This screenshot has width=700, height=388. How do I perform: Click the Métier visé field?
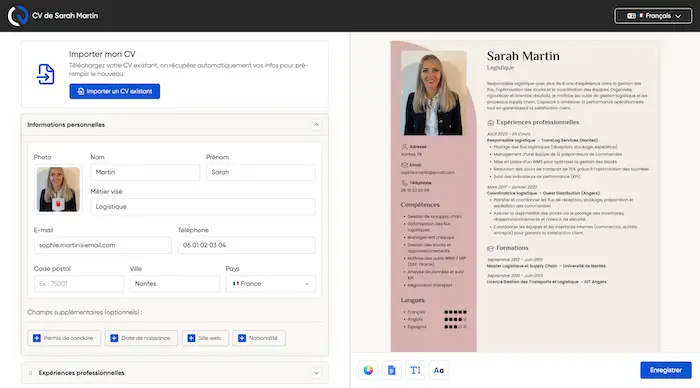point(203,207)
